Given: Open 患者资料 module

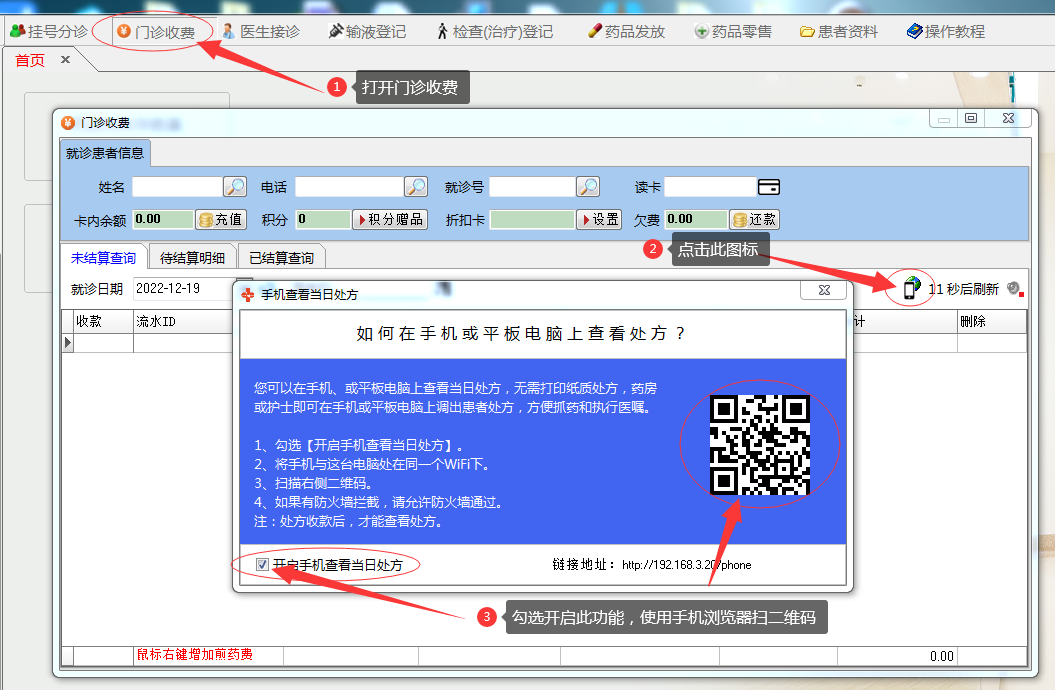Looking at the screenshot, I should point(839,32).
